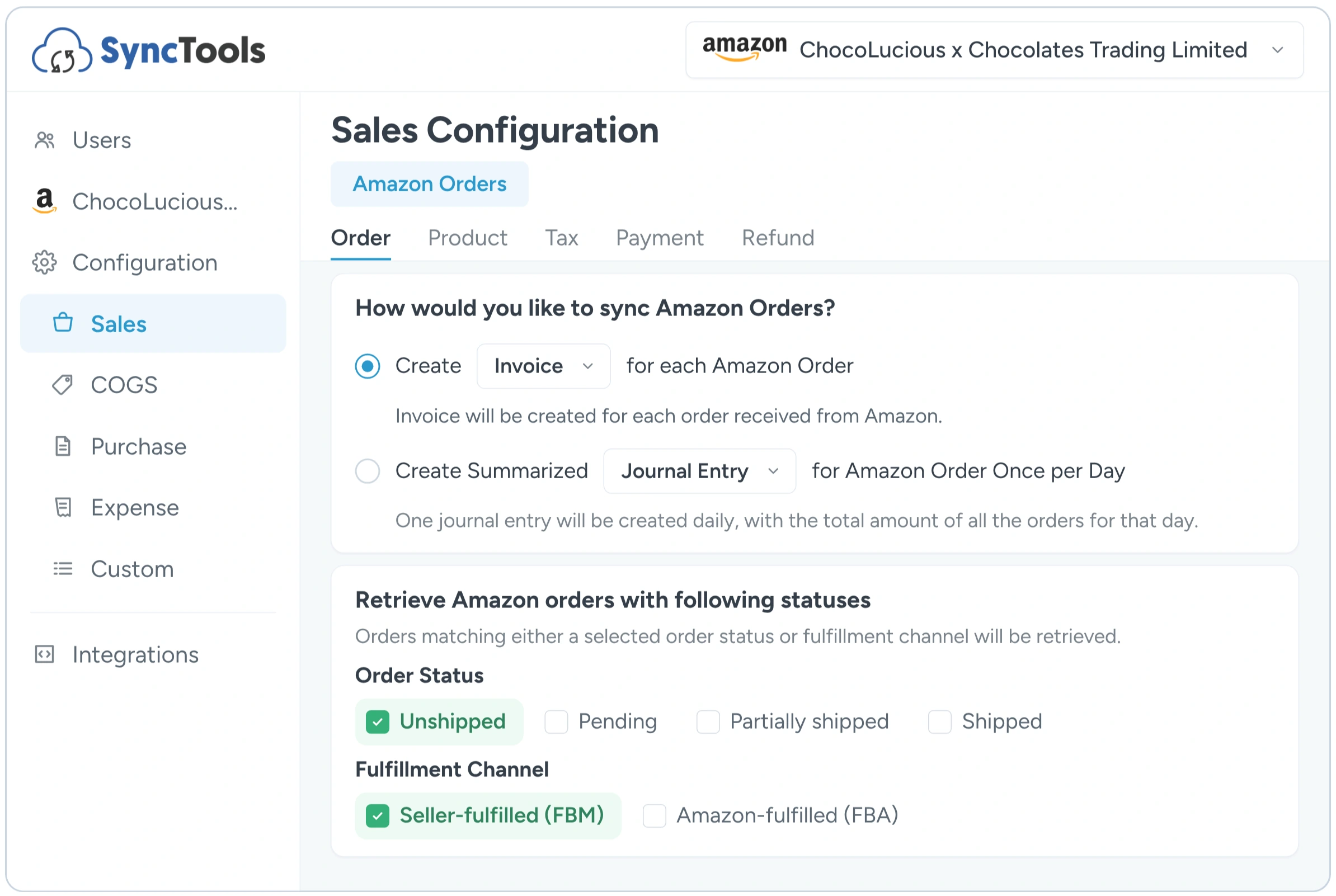Click the COGS tag icon
This screenshot has height=896, width=1336.
coord(63,385)
